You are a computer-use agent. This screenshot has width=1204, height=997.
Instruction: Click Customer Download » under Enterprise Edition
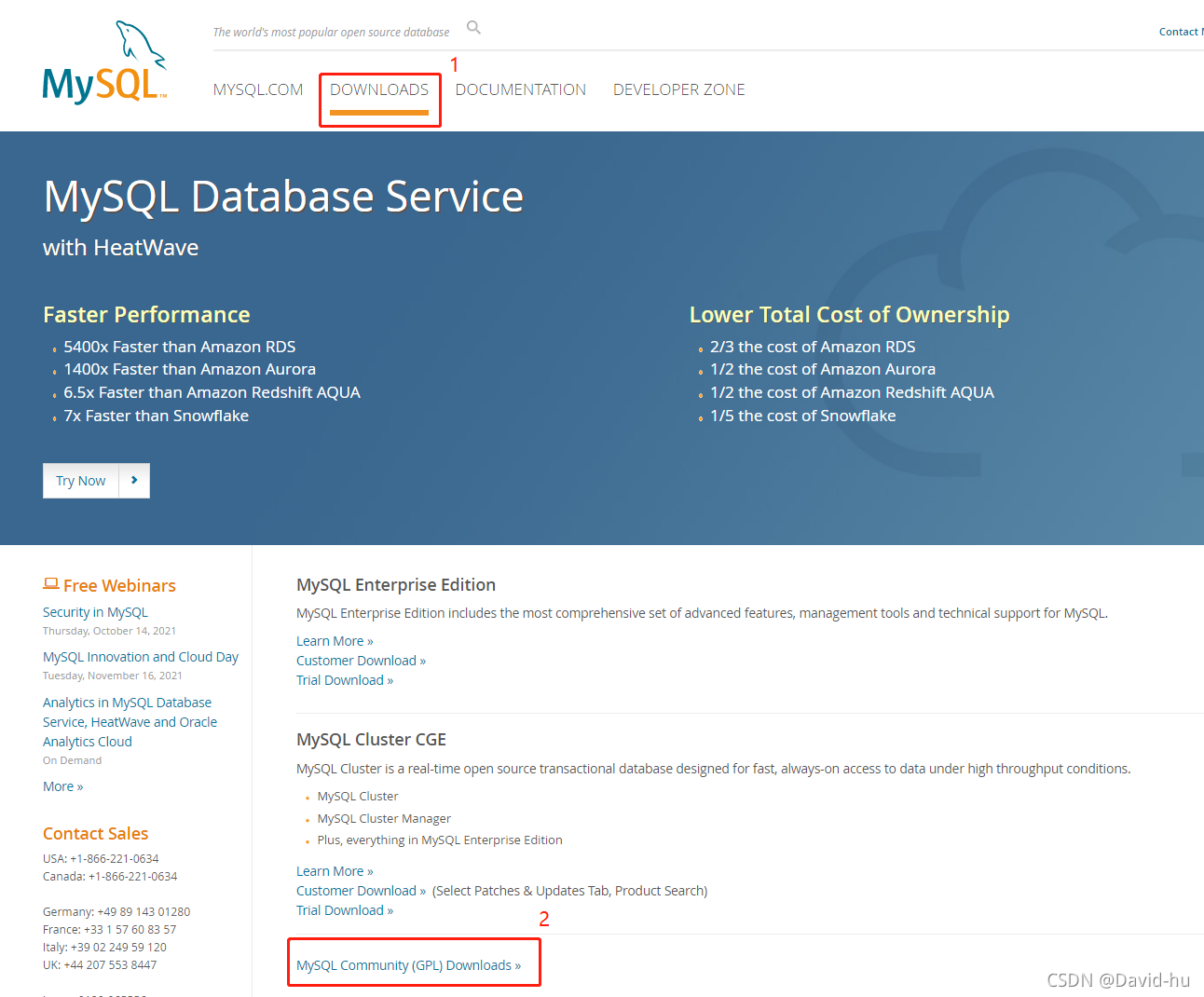(361, 661)
